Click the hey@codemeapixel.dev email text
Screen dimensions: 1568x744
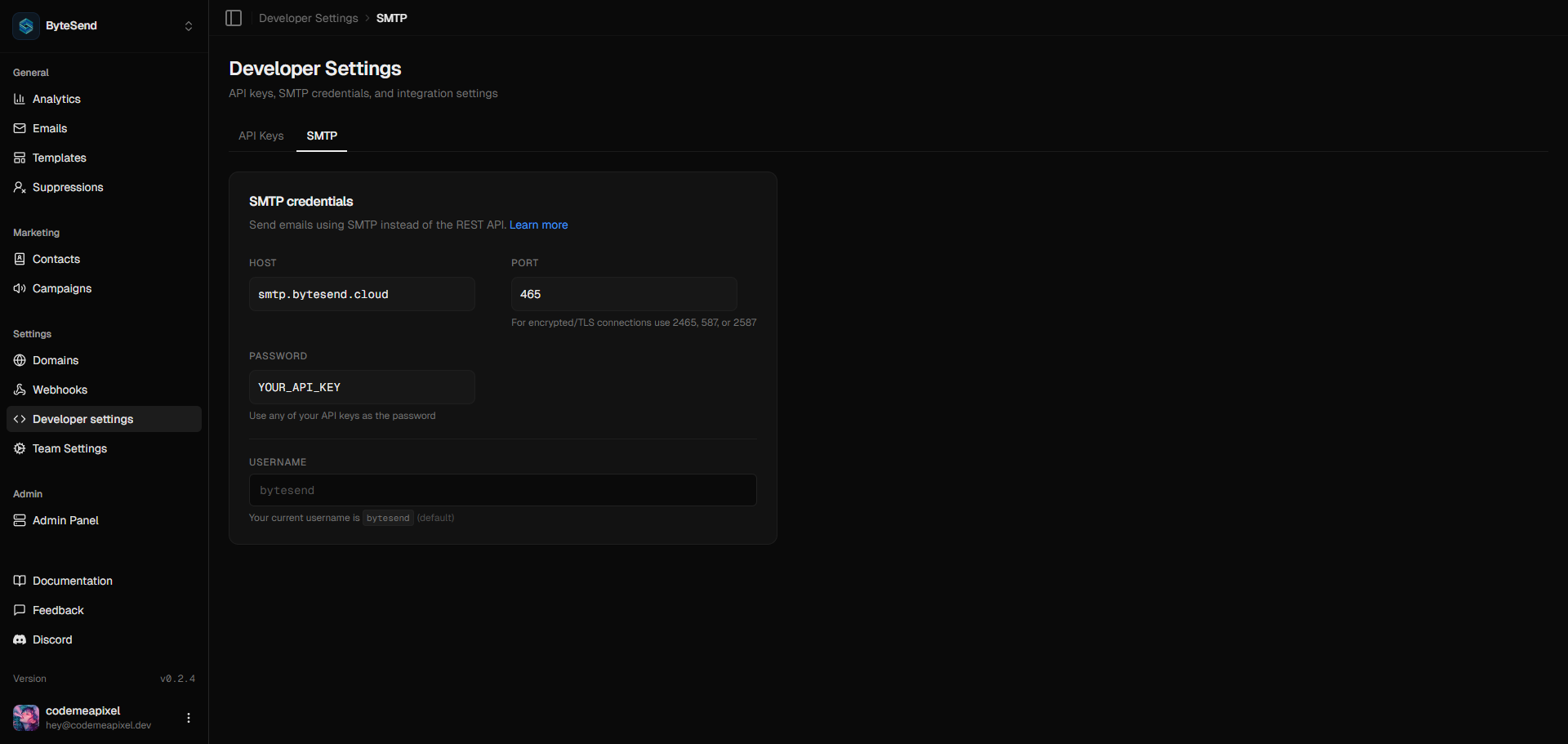coord(99,725)
